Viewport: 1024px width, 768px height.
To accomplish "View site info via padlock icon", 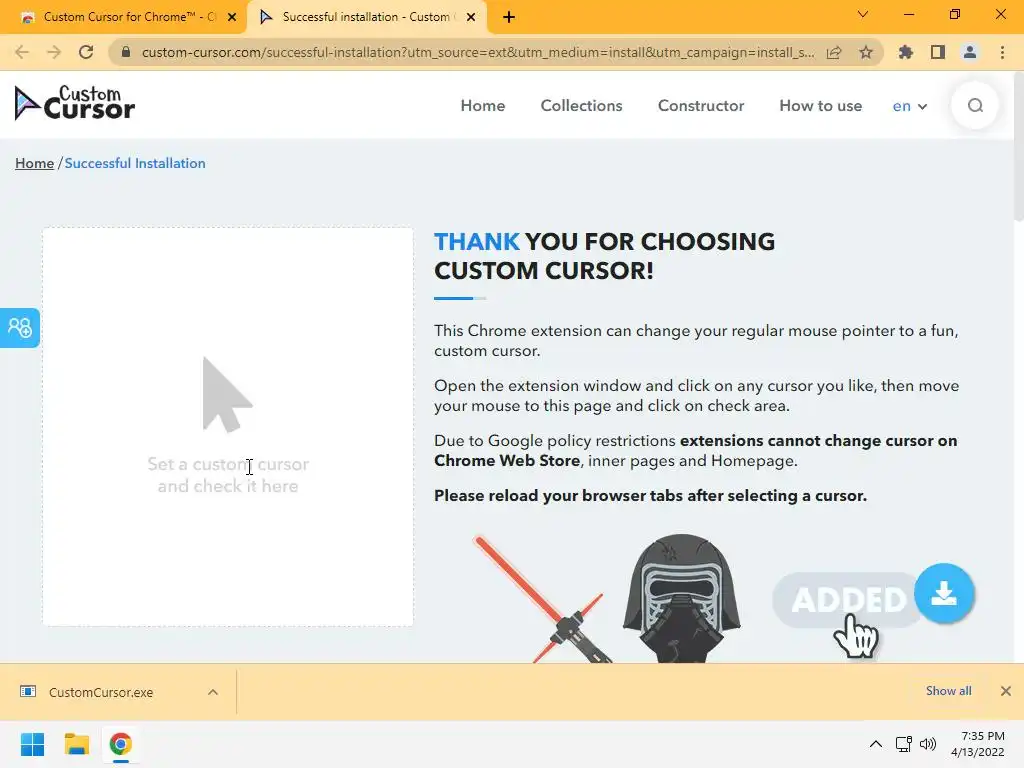I will coord(126,52).
